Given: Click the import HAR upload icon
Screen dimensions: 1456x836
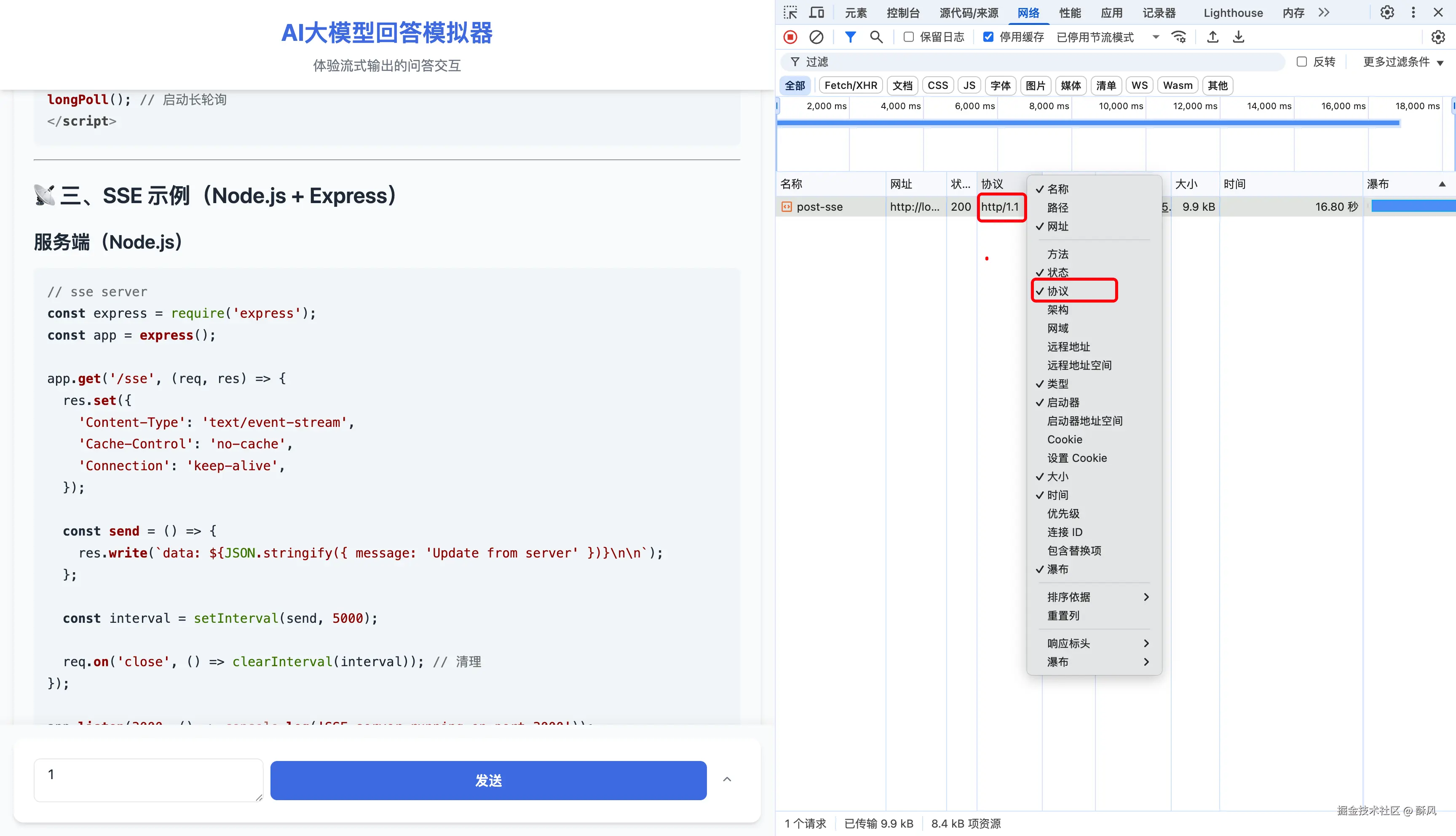Looking at the screenshot, I should (1212, 38).
